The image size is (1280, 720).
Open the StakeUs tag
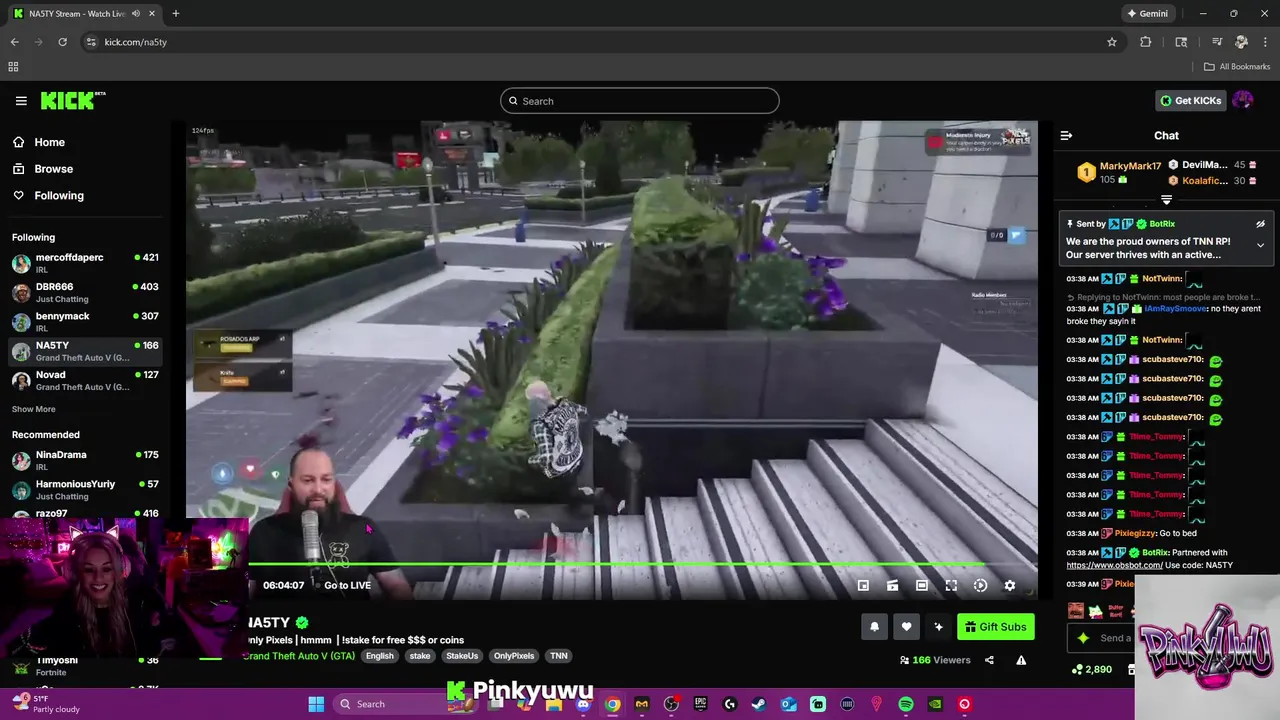462,656
